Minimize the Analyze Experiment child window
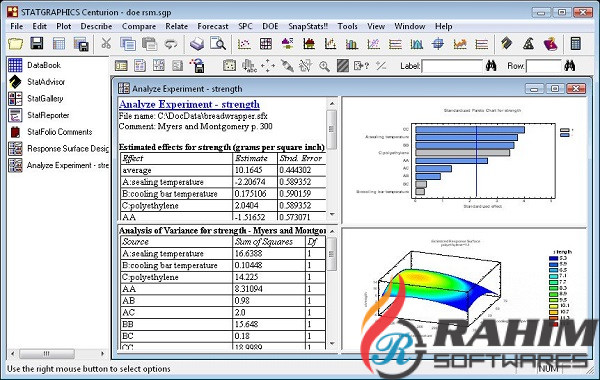The image size is (600, 380). (x=535, y=89)
